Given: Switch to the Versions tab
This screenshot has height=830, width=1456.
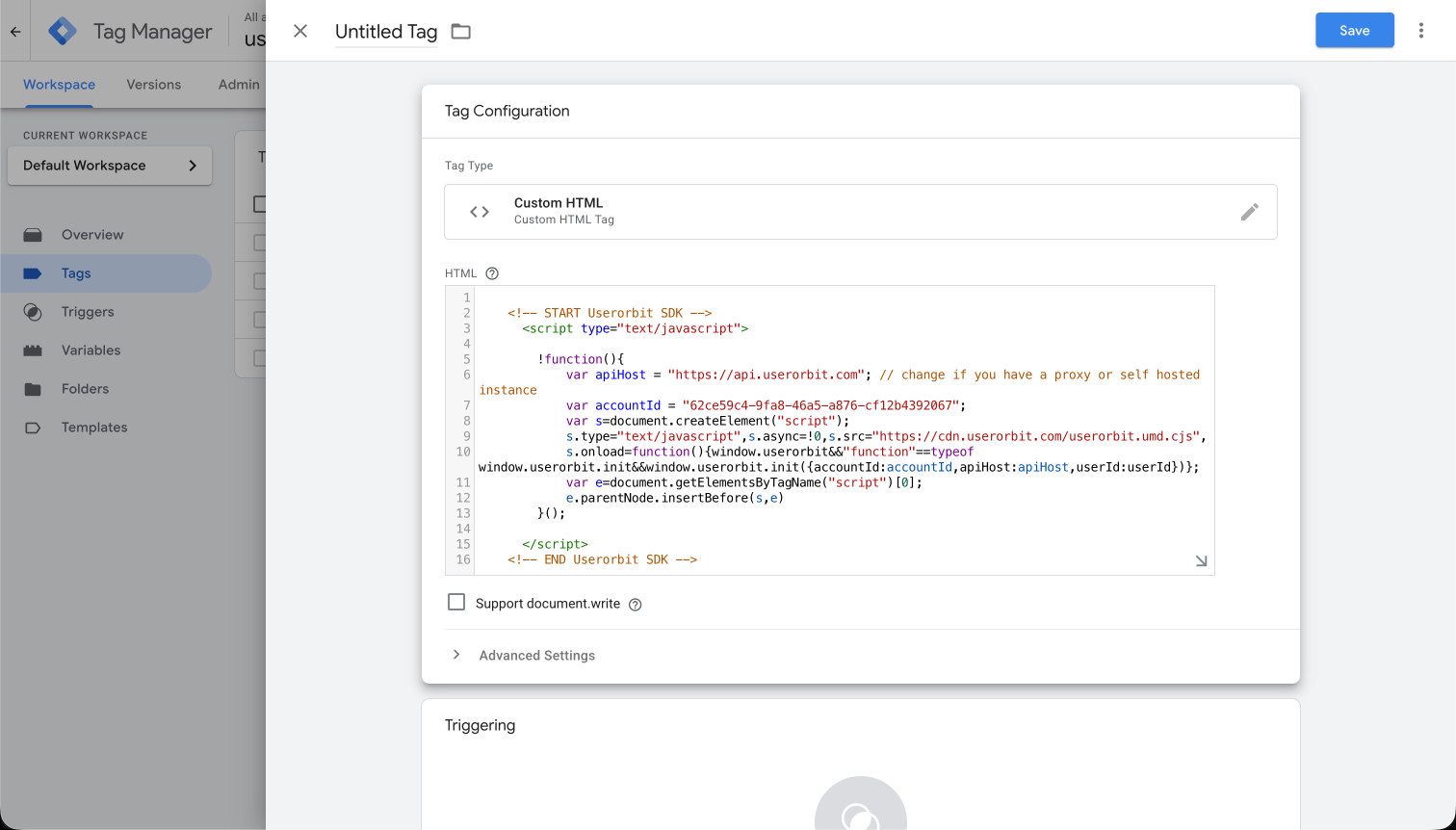Looking at the screenshot, I should coord(153,85).
